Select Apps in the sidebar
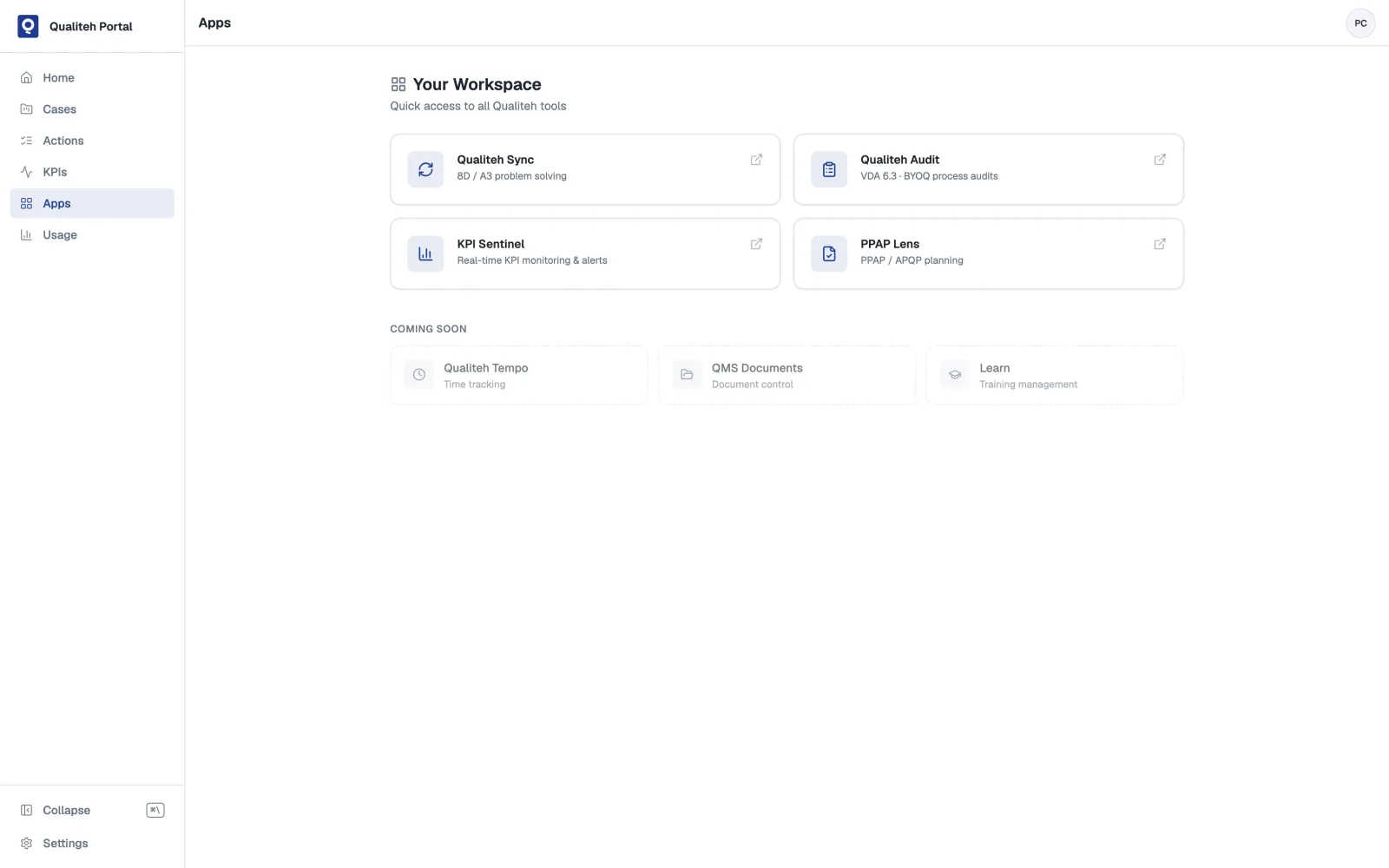The height and width of the screenshot is (868, 1389). [92, 203]
